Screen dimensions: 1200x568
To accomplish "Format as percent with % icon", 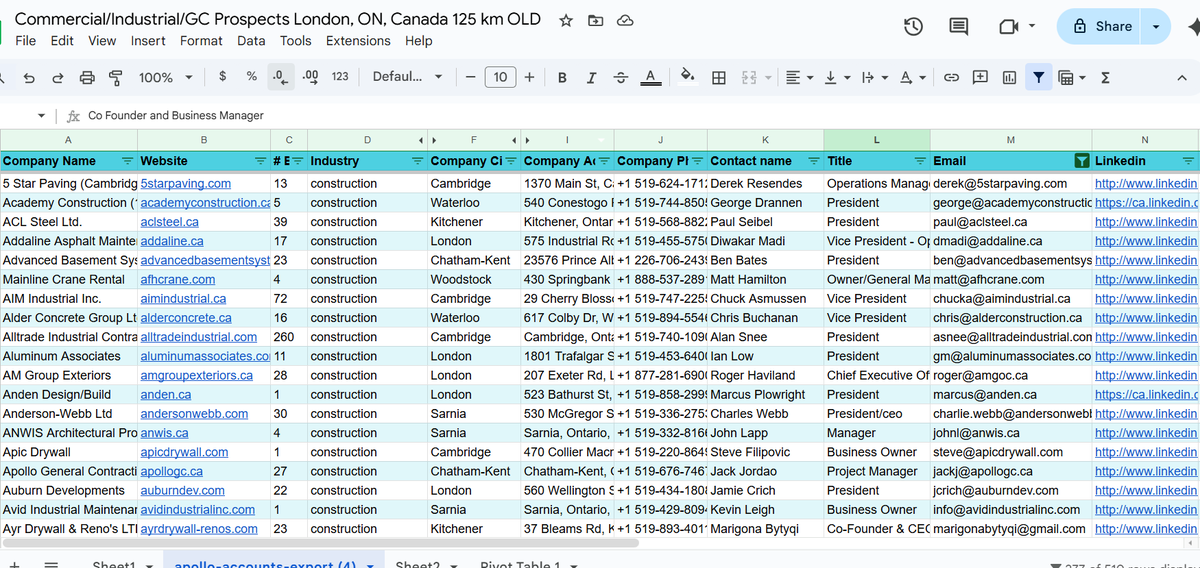I will point(252,77).
